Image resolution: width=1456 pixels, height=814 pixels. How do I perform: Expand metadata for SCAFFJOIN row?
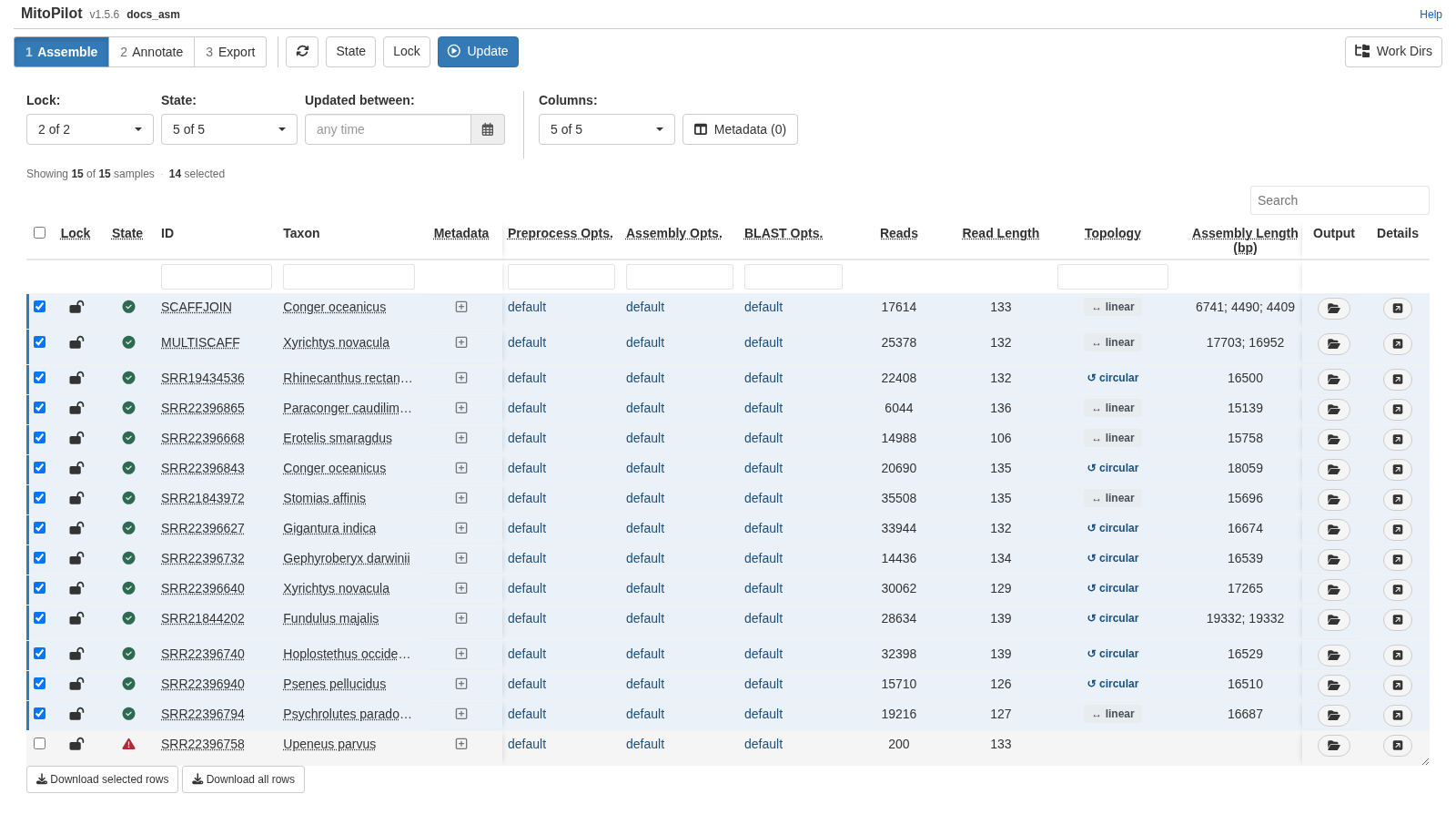pyautogui.click(x=461, y=307)
